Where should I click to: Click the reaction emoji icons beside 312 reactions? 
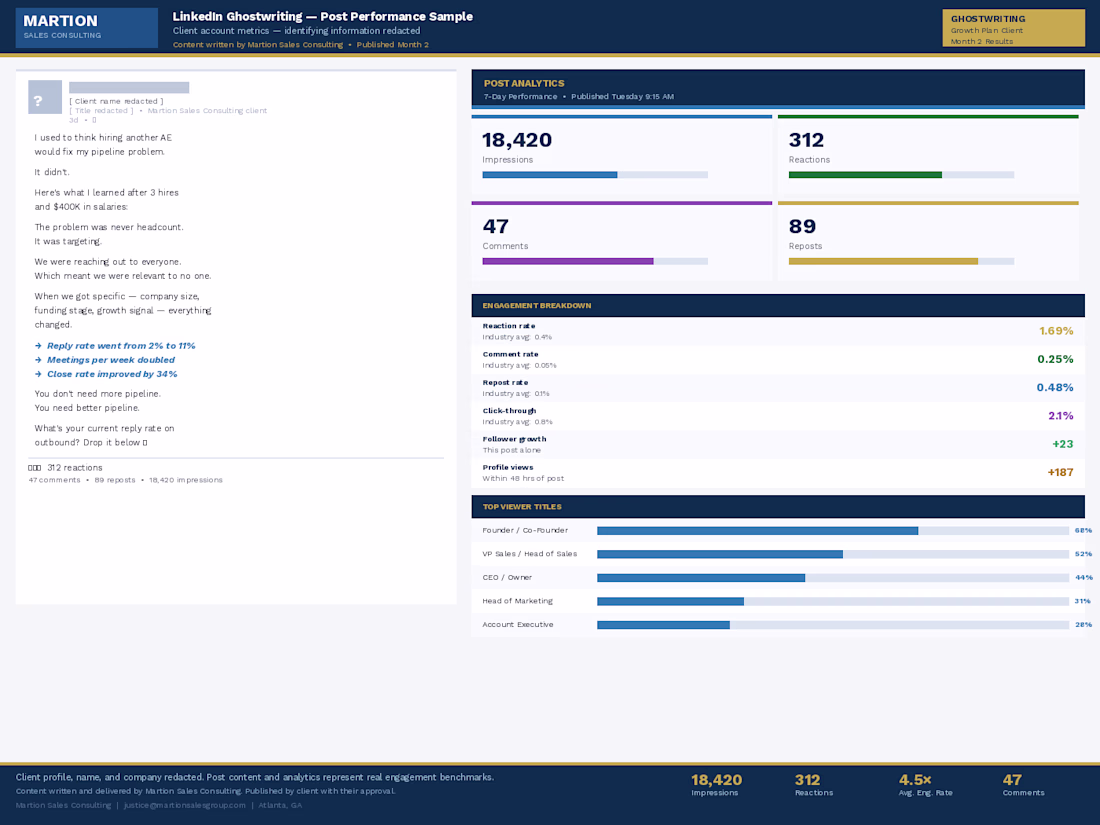click(34, 468)
